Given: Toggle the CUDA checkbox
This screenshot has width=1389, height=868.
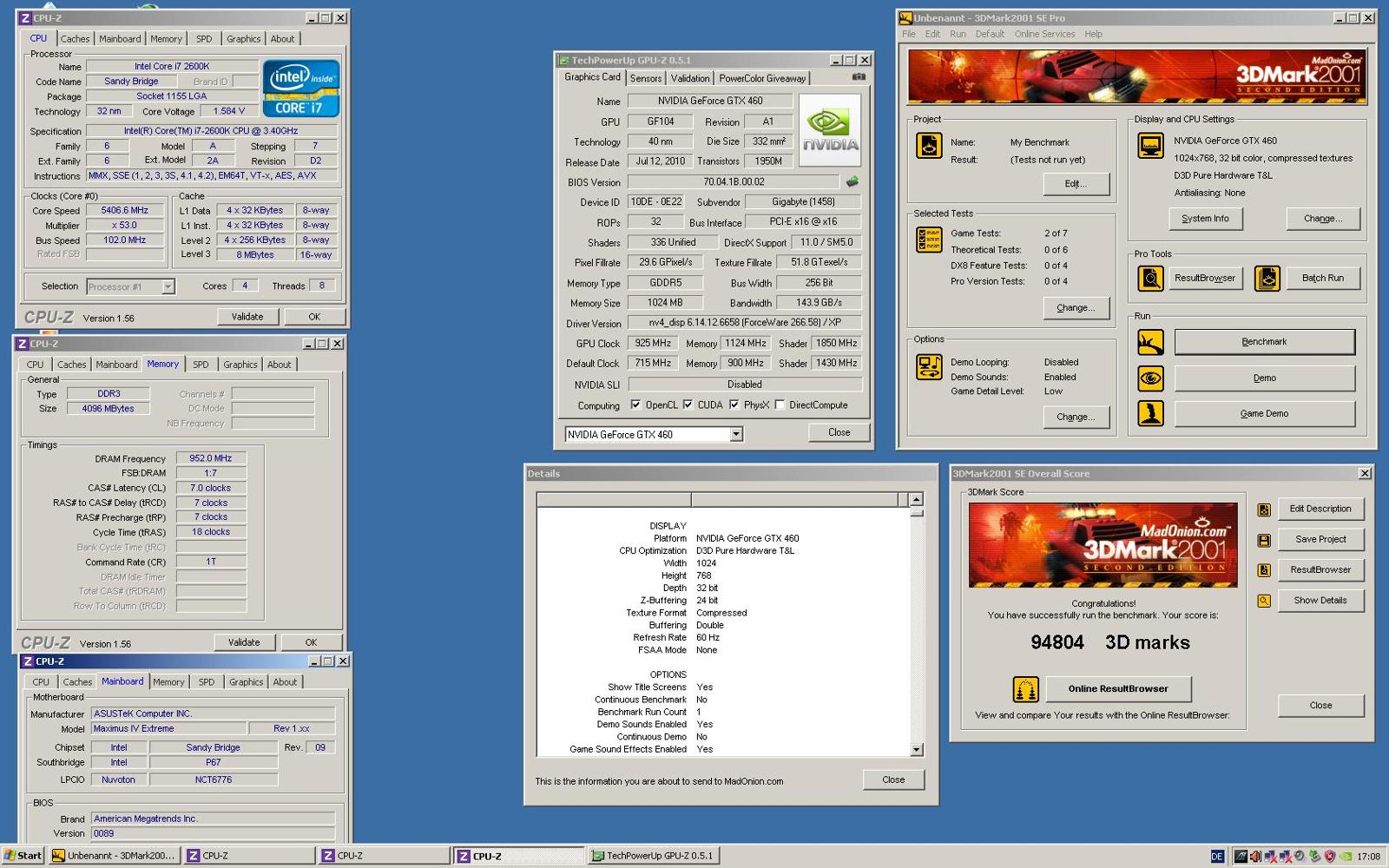Looking at the screenshot, I should click(x=688, y=404).
